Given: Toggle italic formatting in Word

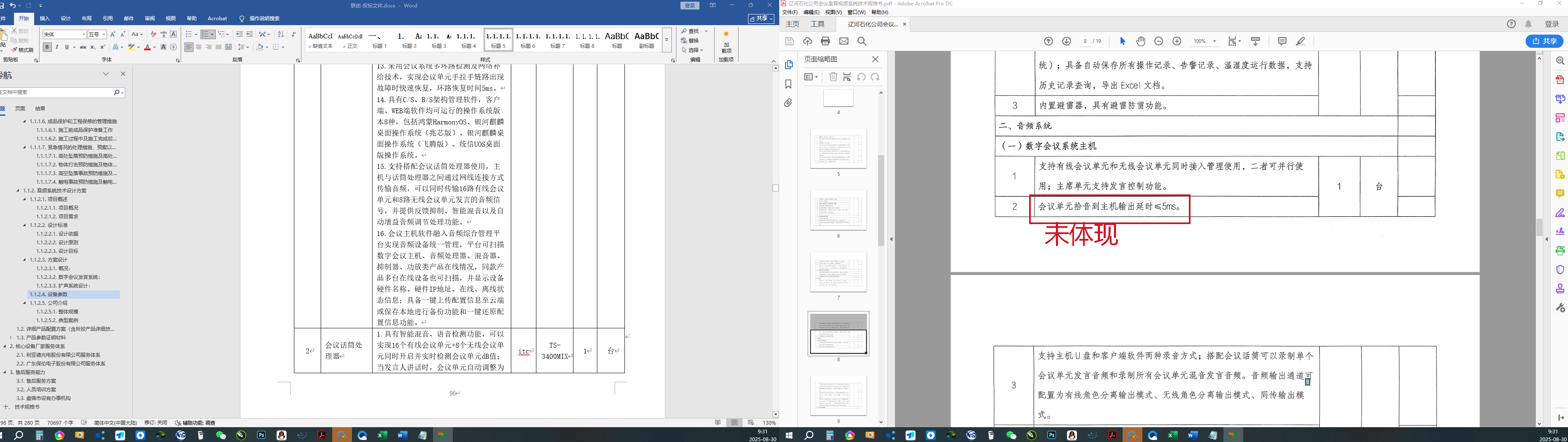Looking at the screenshot, I should coord(57,47).
